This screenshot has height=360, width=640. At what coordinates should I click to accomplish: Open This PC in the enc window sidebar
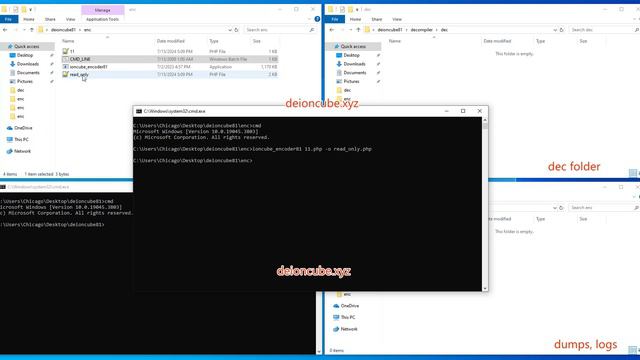pos(21,140)
